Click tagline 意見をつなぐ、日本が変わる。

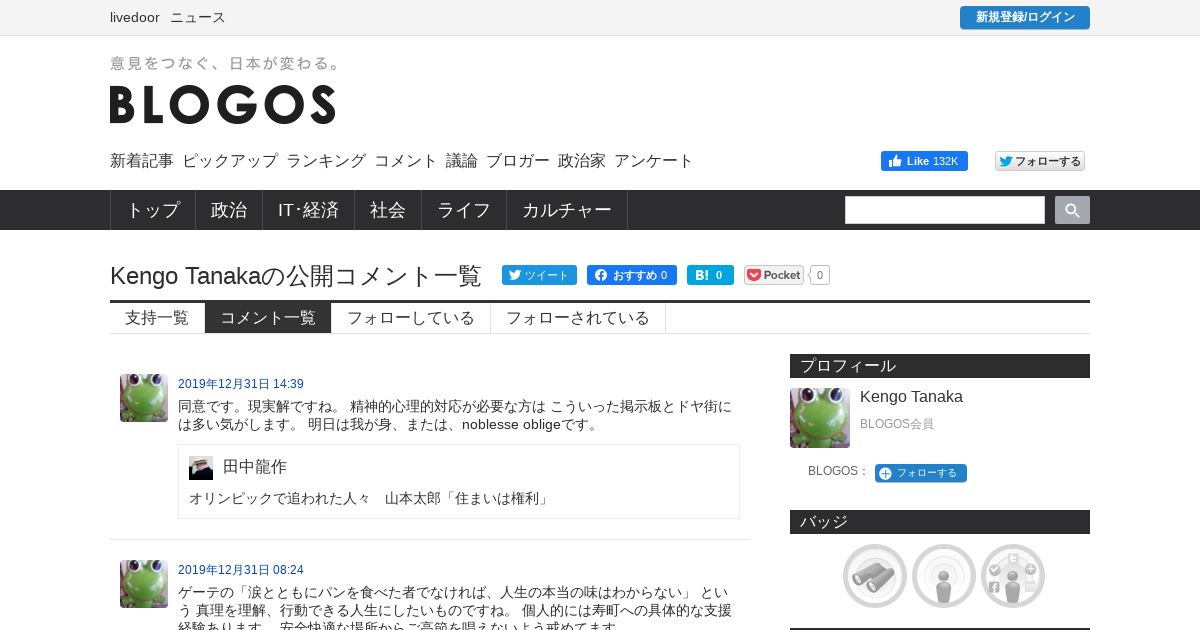pos(226,63)
